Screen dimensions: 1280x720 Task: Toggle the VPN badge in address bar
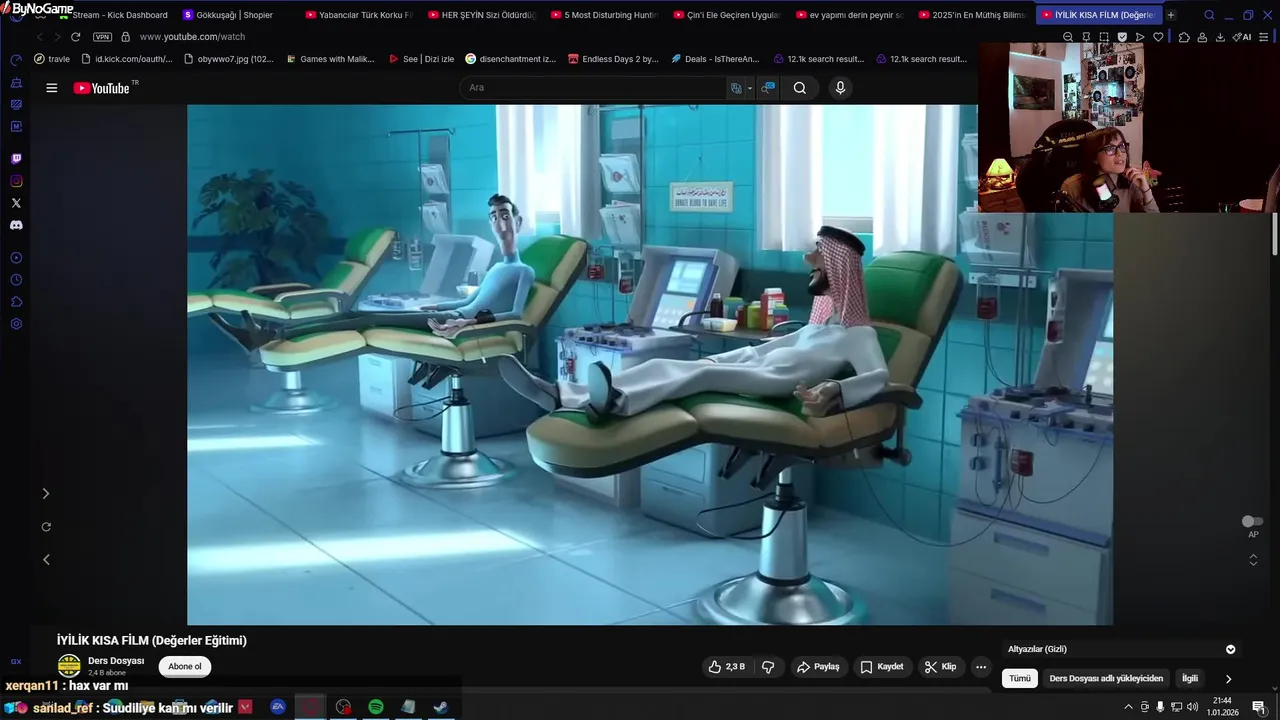tap(102, 37)
